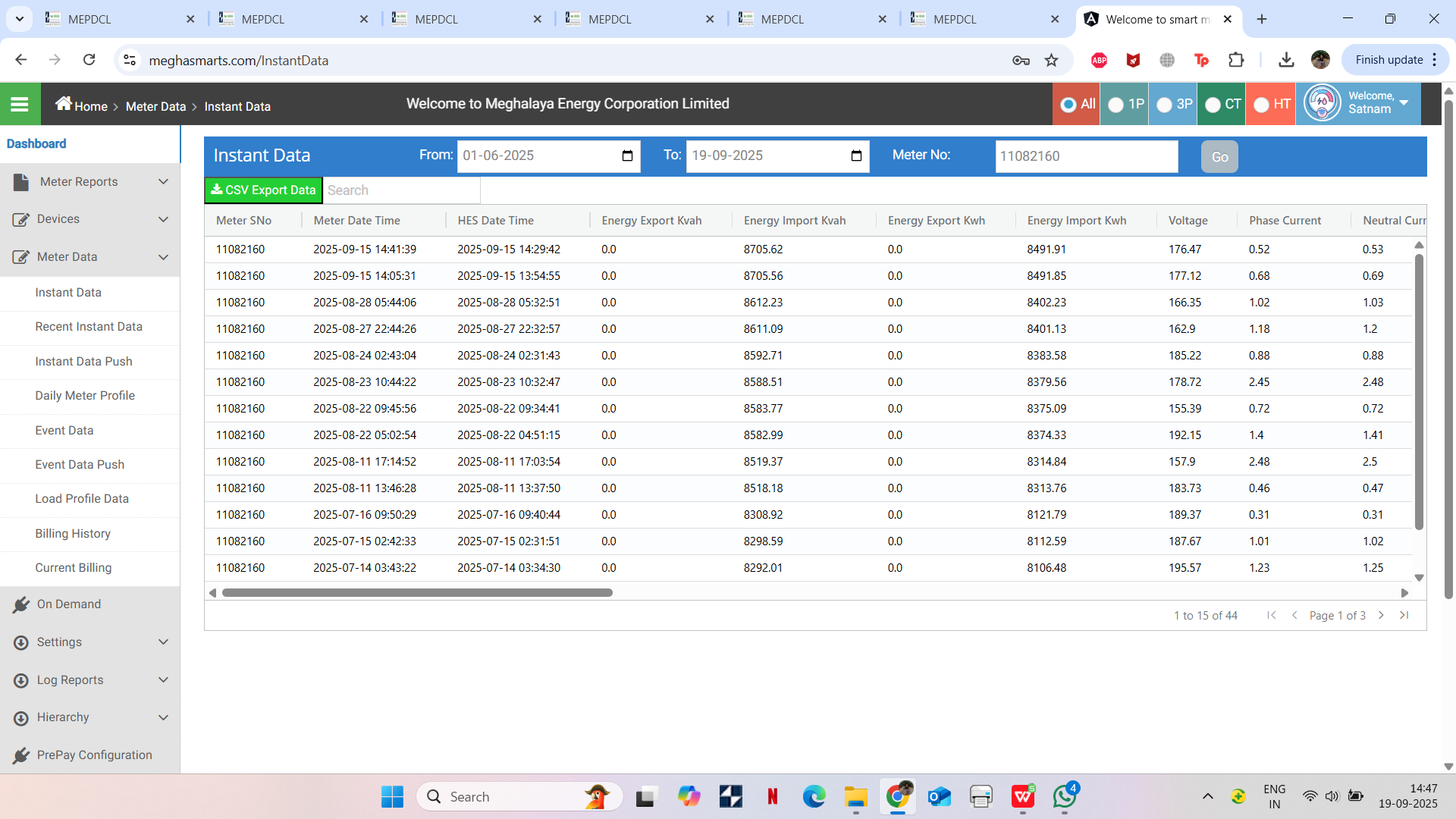Open WhatsApp from the taskbar
The height and width of the screenshot is (819, 1456).
tap(1064, 796)
